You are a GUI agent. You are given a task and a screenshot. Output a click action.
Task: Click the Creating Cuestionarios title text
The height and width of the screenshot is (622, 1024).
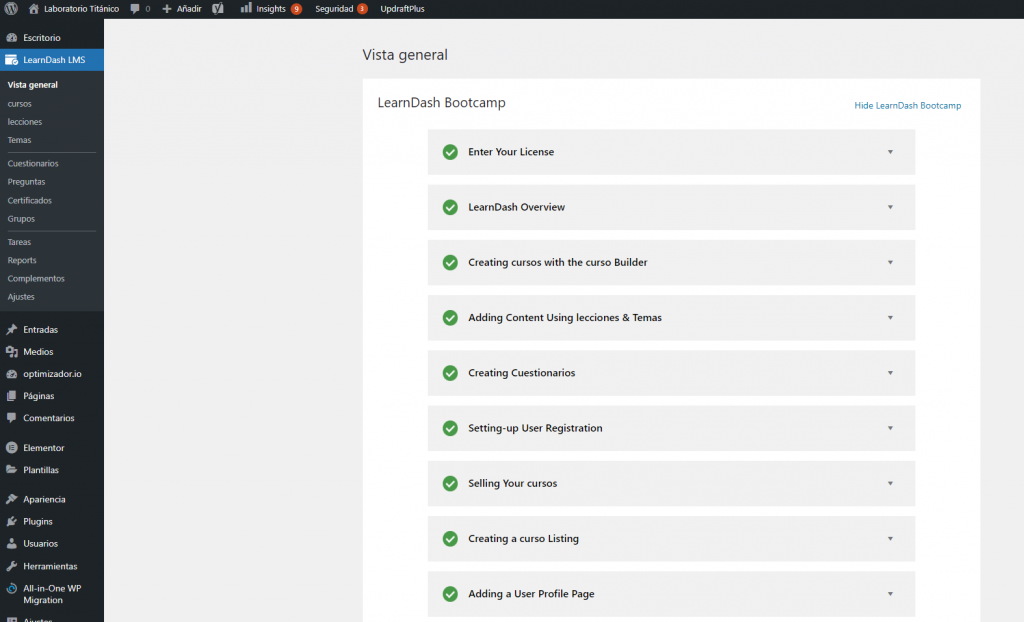coord(522,372)
